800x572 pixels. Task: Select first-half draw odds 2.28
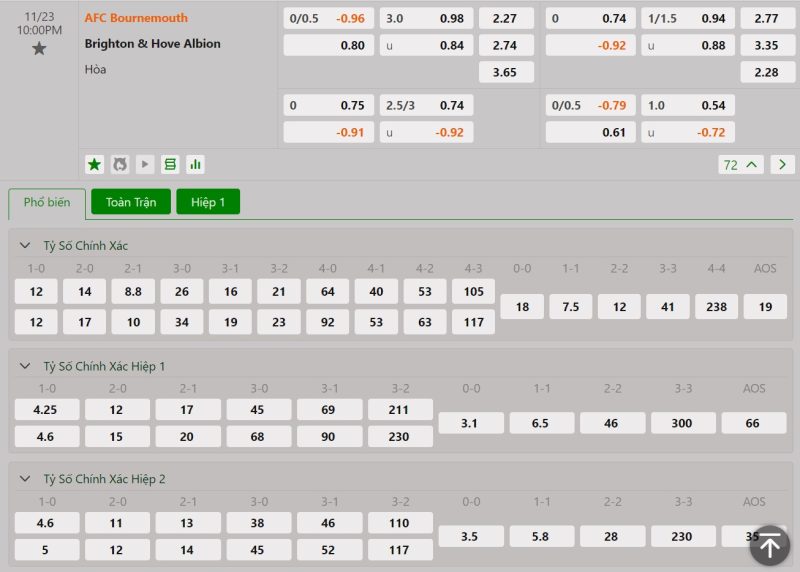768,72
